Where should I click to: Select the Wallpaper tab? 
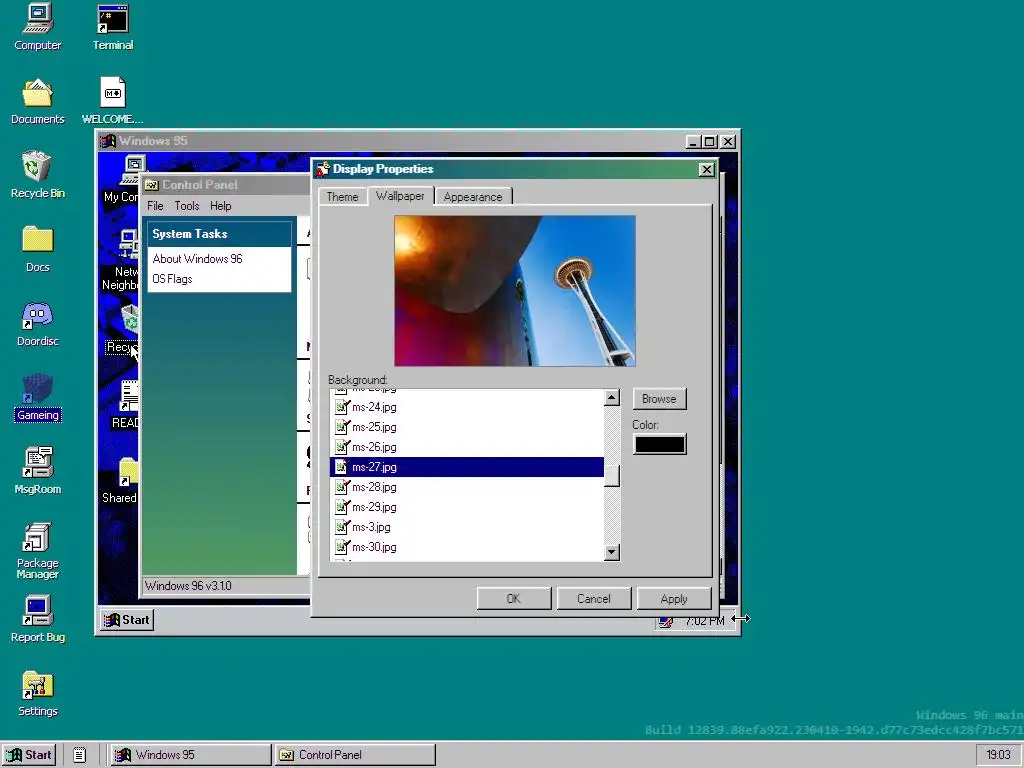[x=400, y=195]
